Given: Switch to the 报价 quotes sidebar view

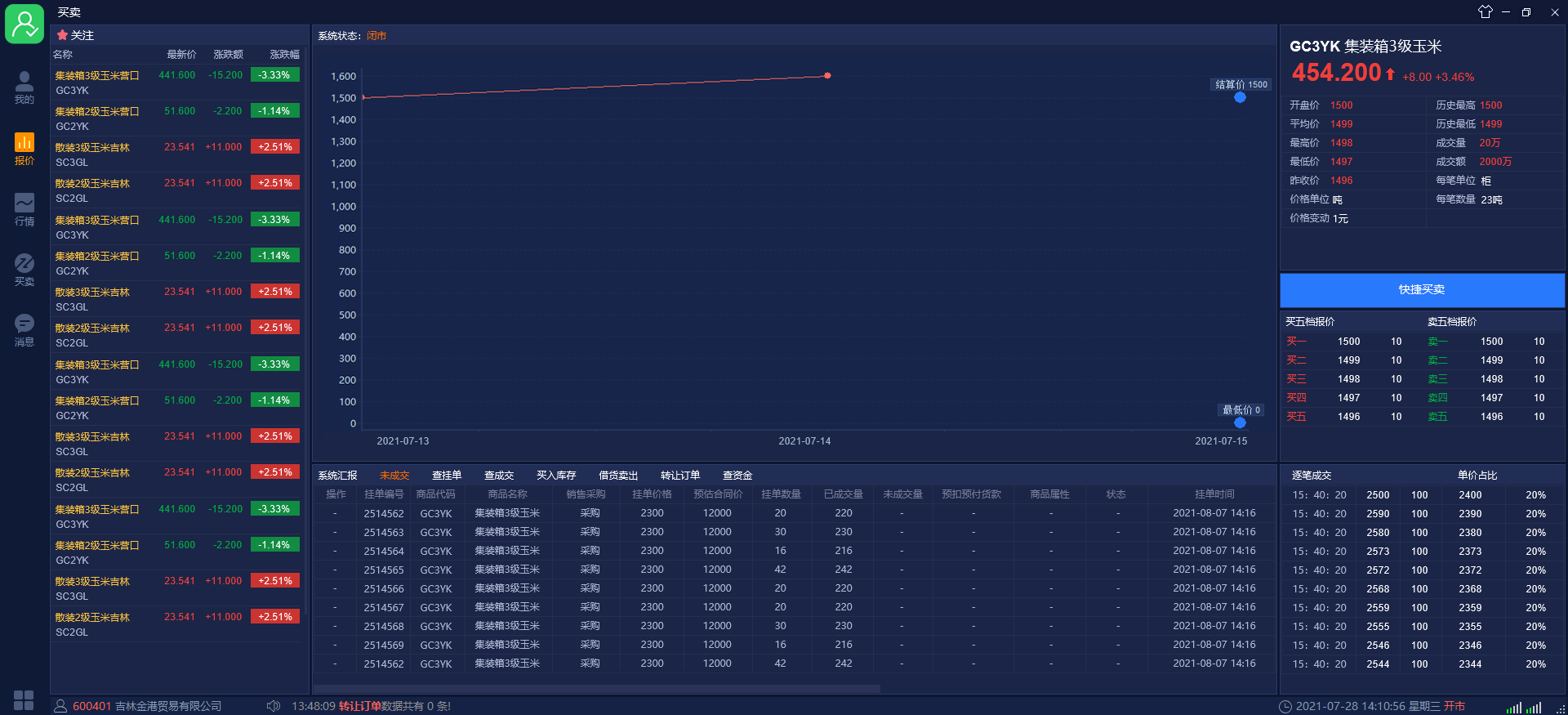Looking at the screenshot, I should [x=24, y=149].
